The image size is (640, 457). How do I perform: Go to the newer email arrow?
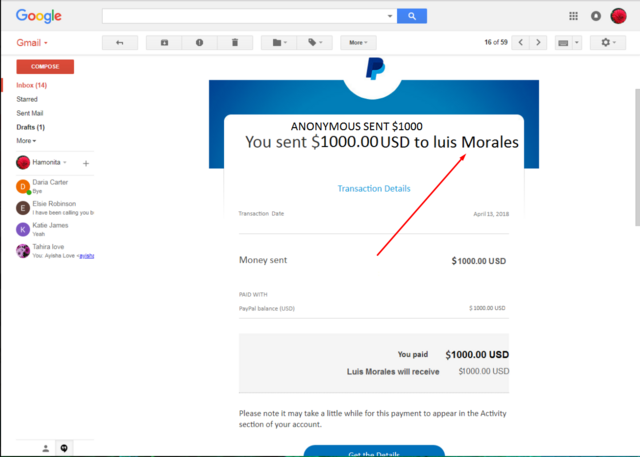[520, 42]
